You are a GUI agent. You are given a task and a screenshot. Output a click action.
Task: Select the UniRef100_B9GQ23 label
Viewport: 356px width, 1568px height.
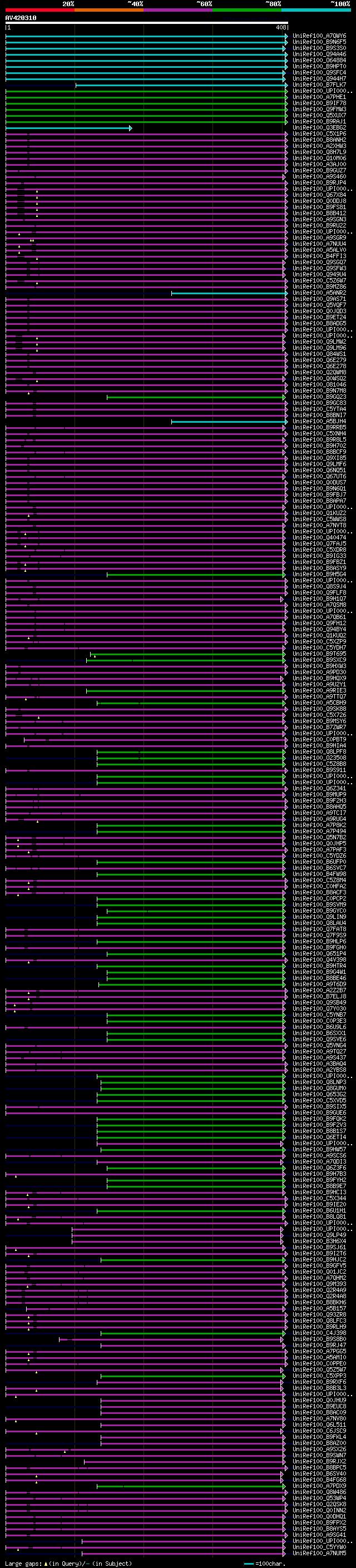pos(319,398)
